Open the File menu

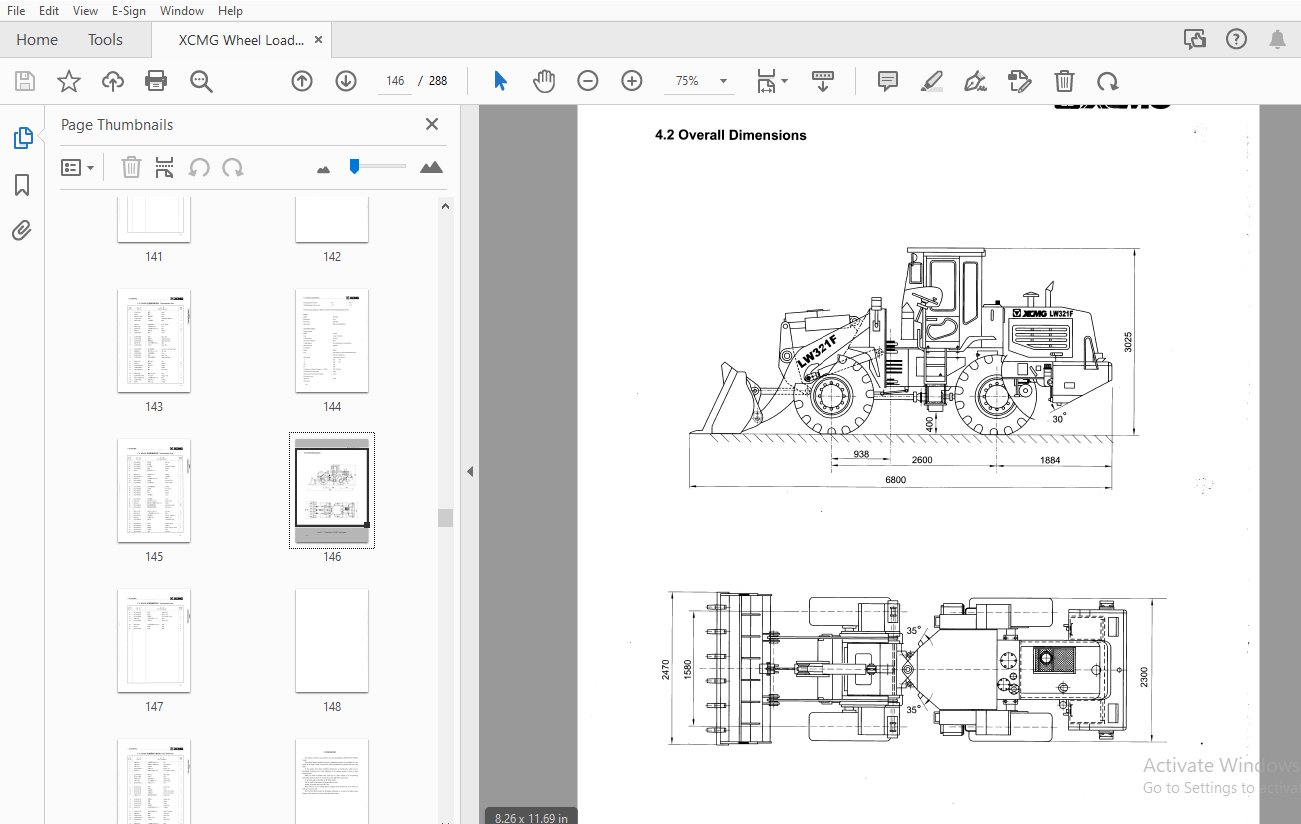[16, 11]
